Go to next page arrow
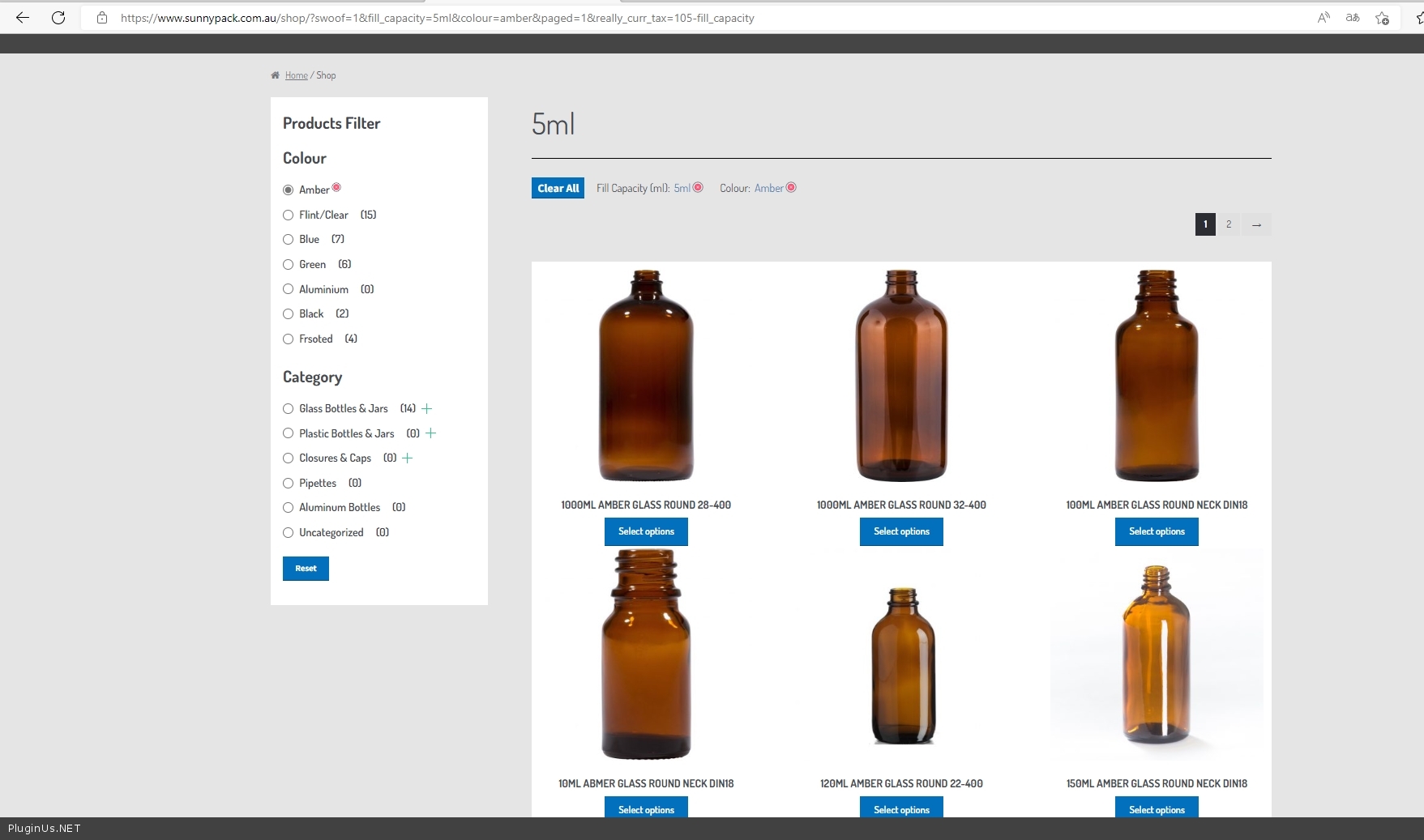This screenshot has width=1424, height=840. [1256, 224]
